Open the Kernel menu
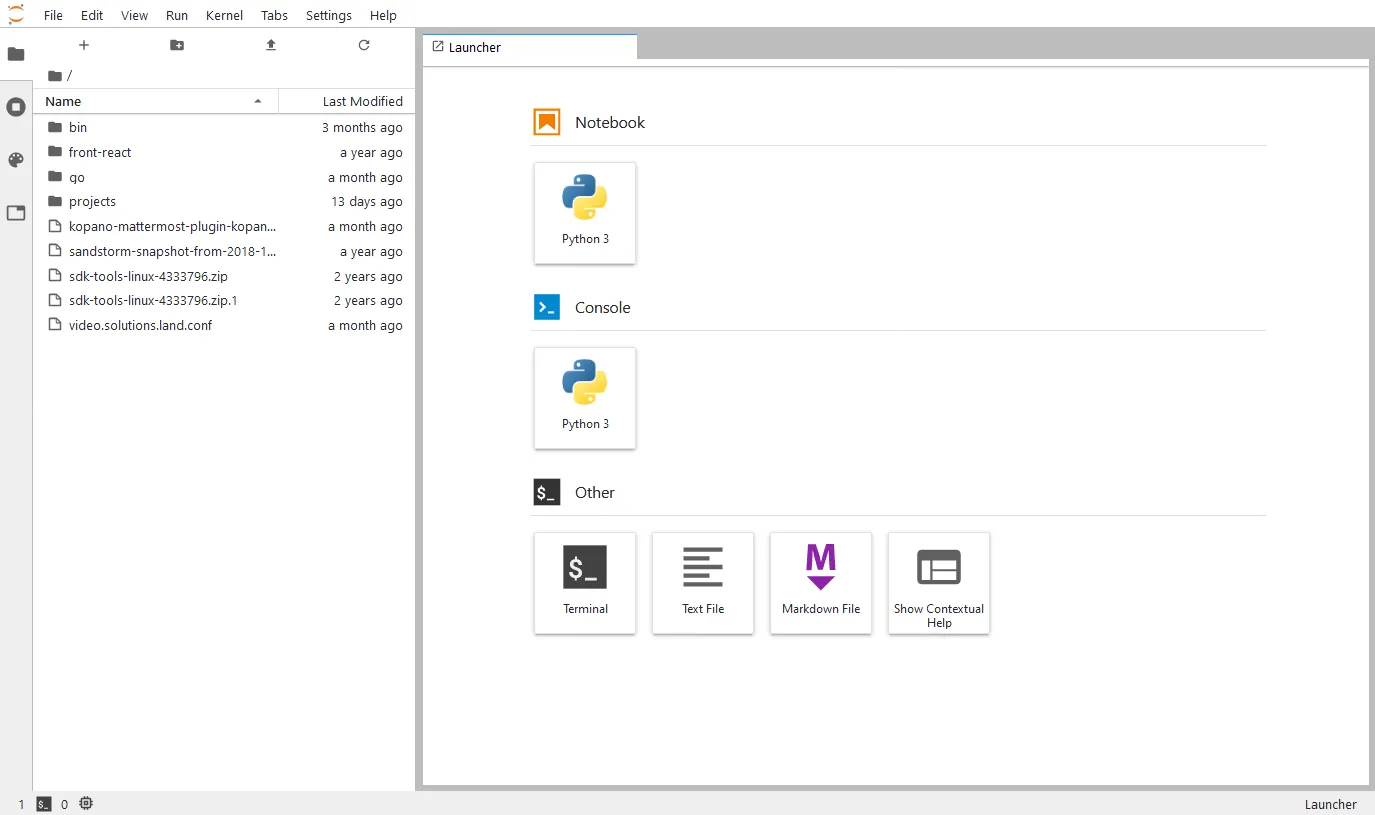This screenshot has width=1375, height=815. coord(224,15)
